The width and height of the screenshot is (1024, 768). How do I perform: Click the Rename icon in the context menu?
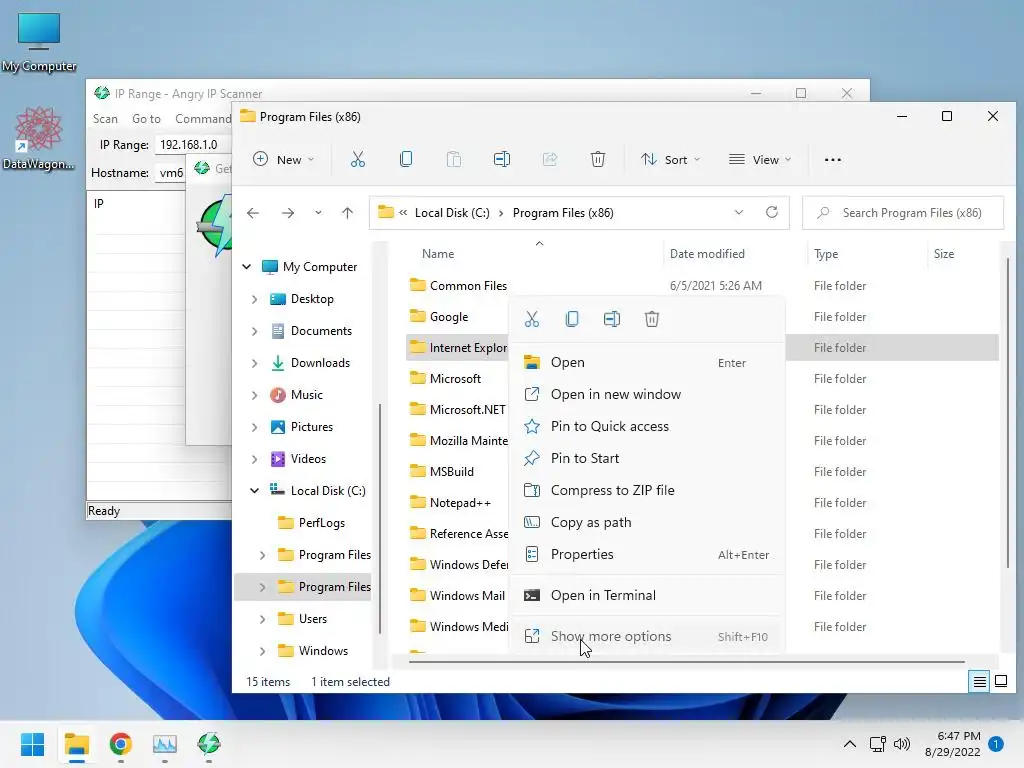click(612, 319)
